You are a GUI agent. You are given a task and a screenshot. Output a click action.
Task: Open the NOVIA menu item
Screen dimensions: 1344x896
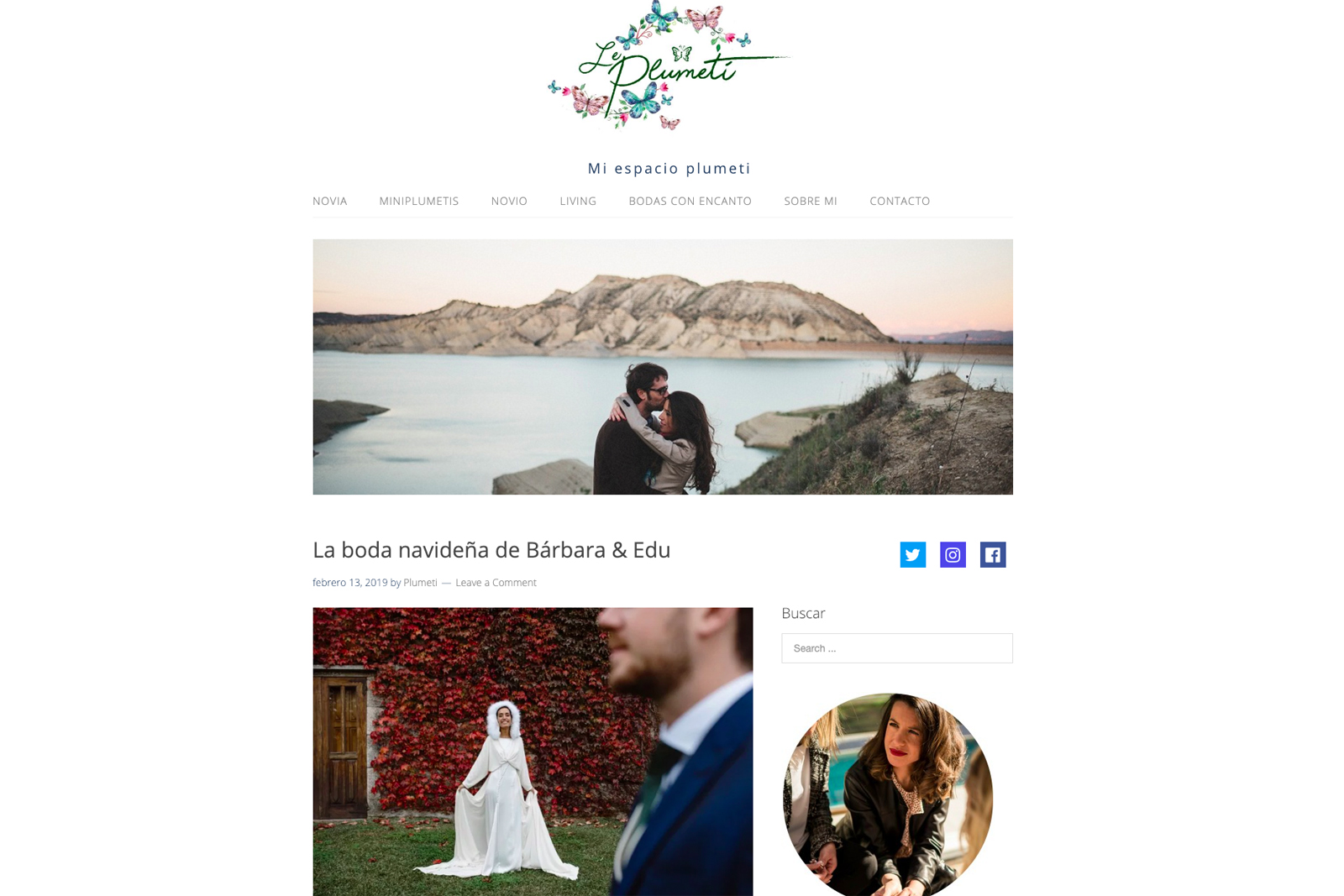329,201
